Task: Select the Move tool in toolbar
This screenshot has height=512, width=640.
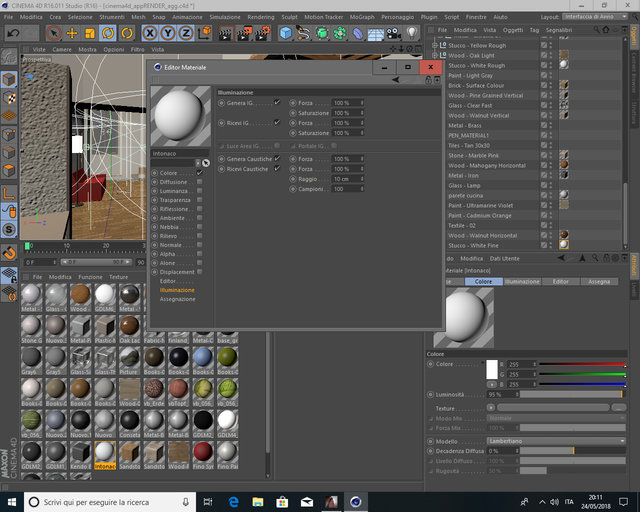Action: click(x=72, y=33)
